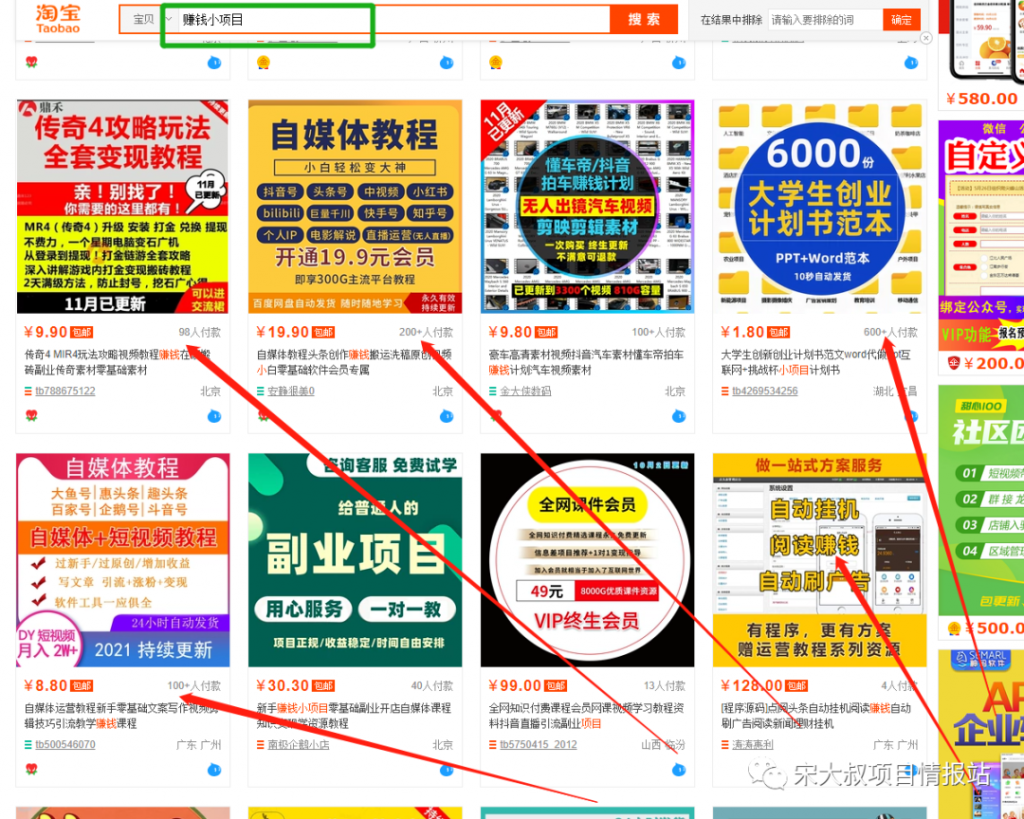
Task: Click the 包邮 badge next to ¥9.90
Action: pos(82,332)
